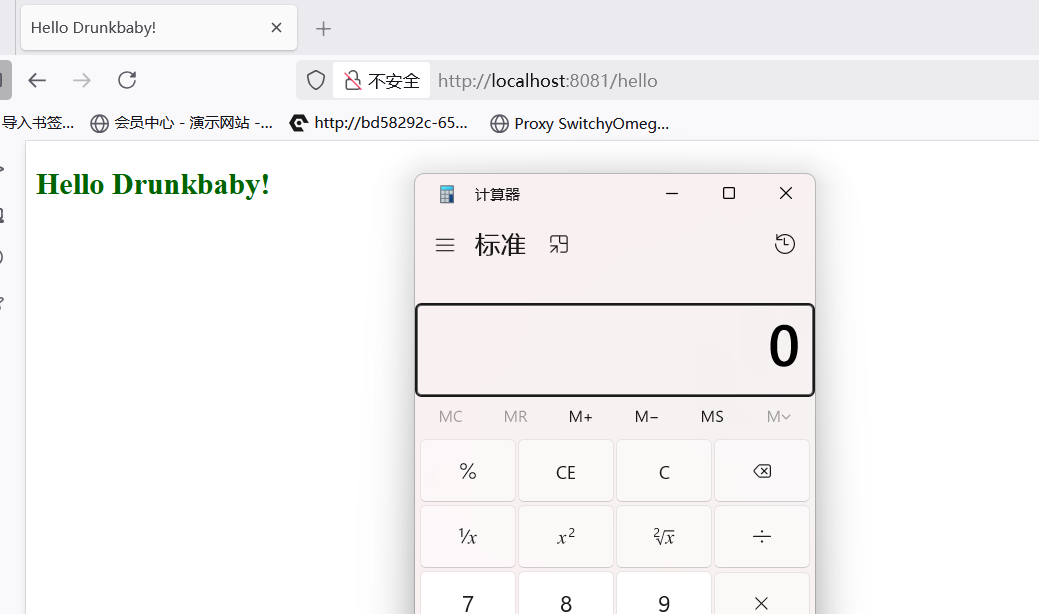Image resolution: width=1039 pixels, height=614 pixels.
Task: Open the calculator hamburger navigation menu
Action: pyautogui.click(x=445, y=245)
